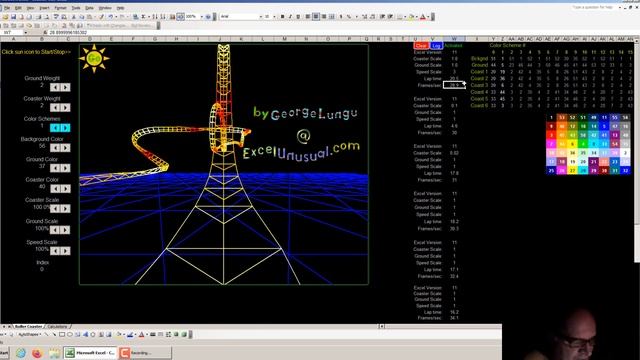Open the Font size dropdown

tap(274, 17)
